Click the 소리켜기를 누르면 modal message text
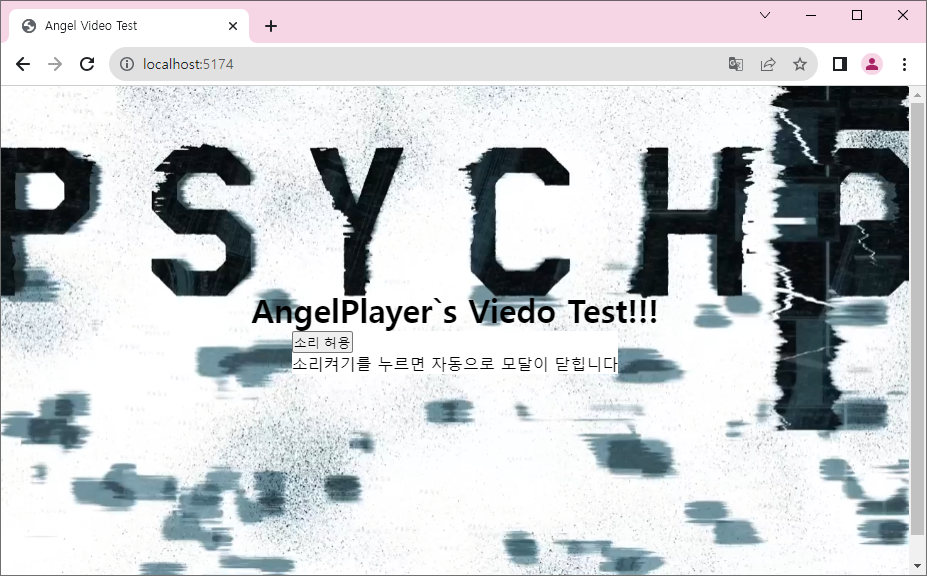 pos(455,363)
